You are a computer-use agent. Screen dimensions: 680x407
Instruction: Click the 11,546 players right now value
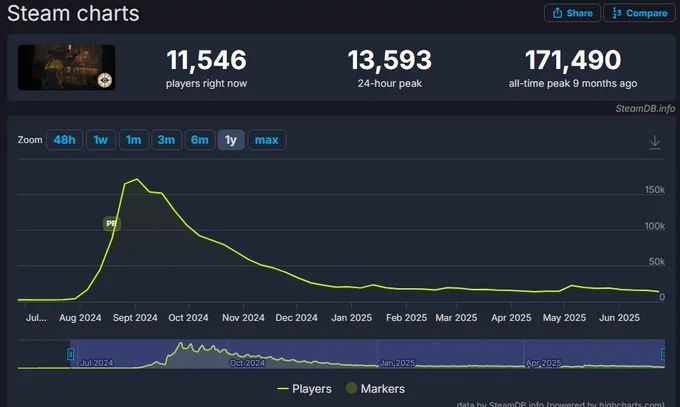pos(206,60)
